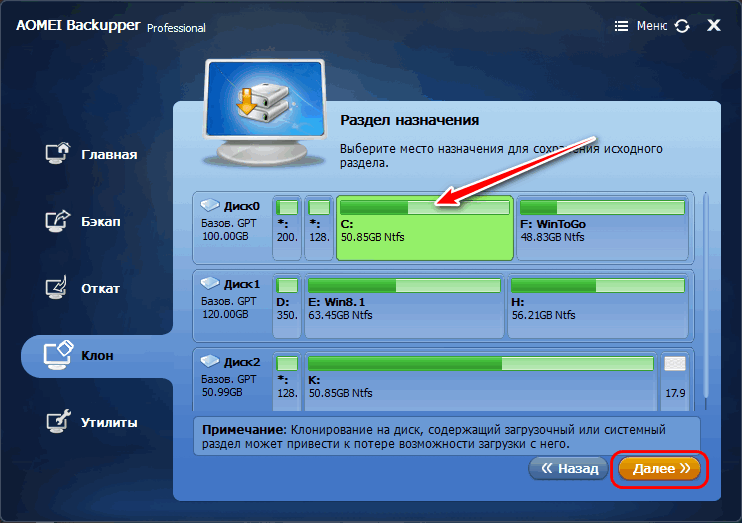The image size is (742, 523).
Task: Select partition K: 50.85GB Ntfs
Action: [x=481, y=382]
